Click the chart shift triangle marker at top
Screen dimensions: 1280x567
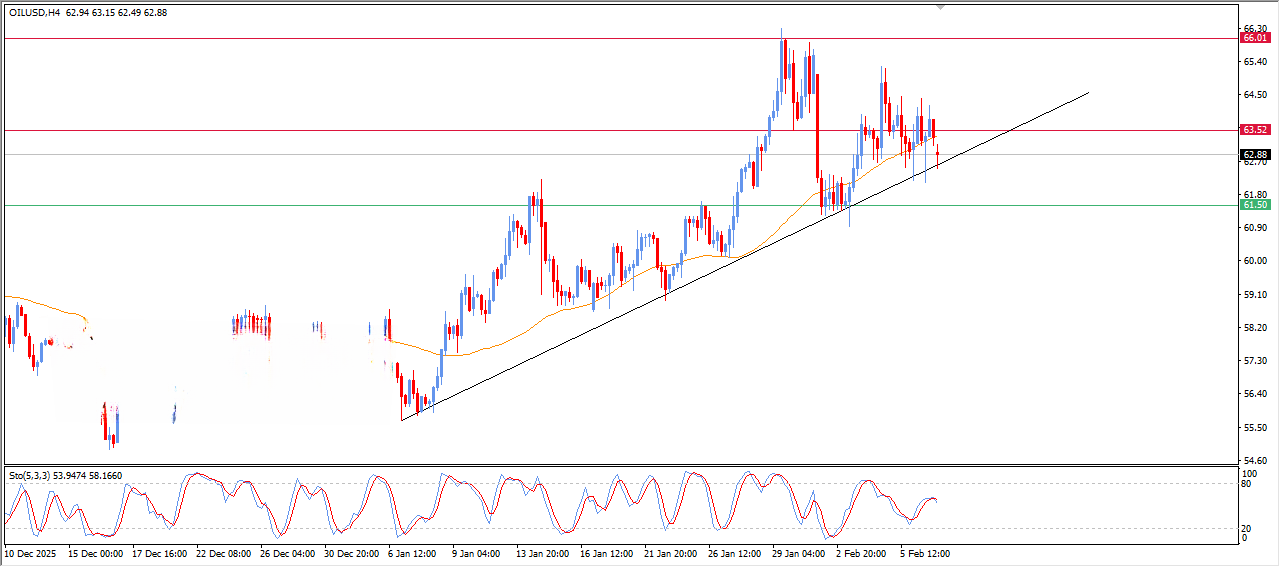pyautogui.click(x=940, y=7)
